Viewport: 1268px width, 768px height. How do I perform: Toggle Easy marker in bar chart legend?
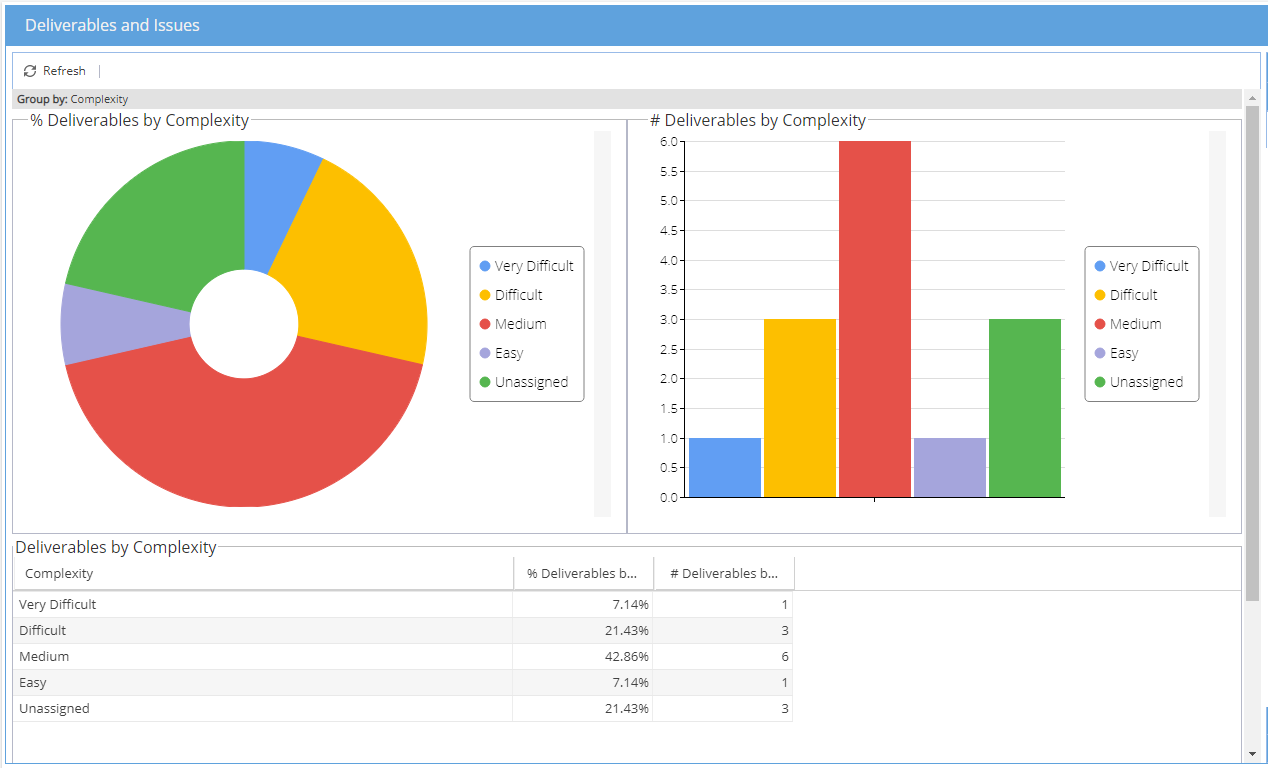(1100, 353)
